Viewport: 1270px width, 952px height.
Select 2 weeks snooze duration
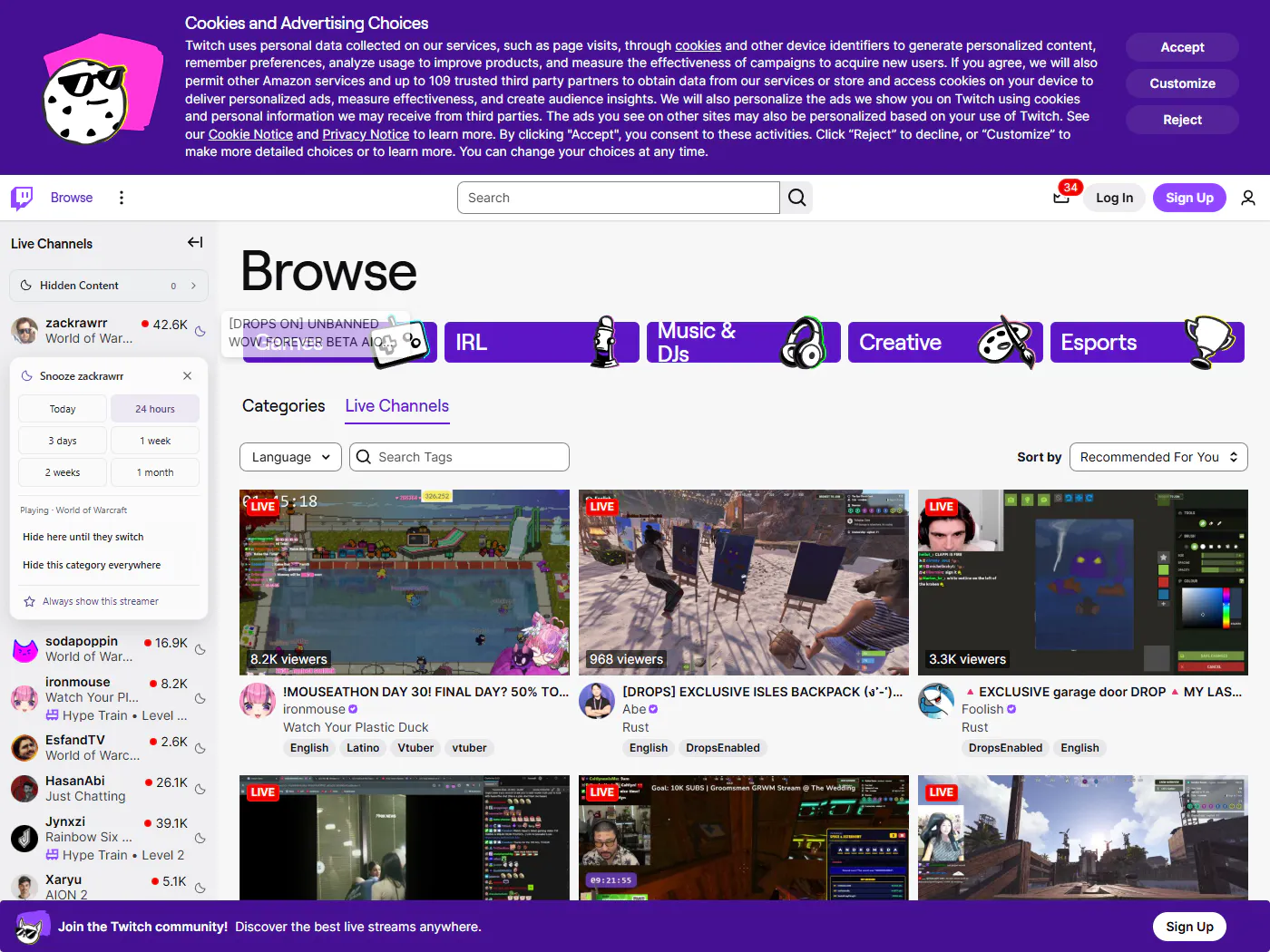coord(63,472)
